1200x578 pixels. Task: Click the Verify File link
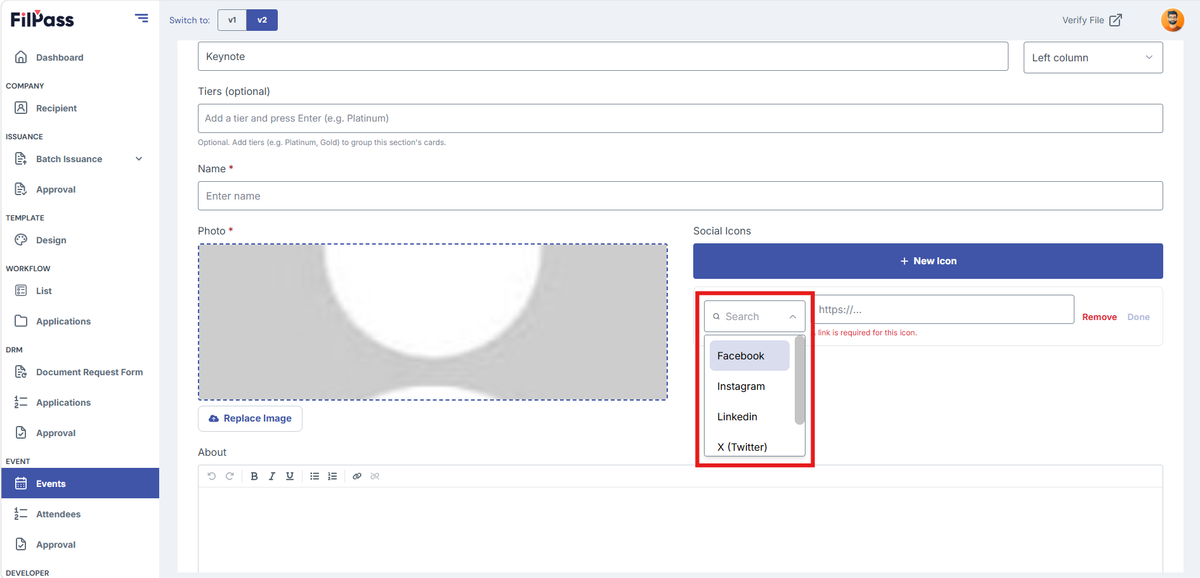[x=1091, y=20]
